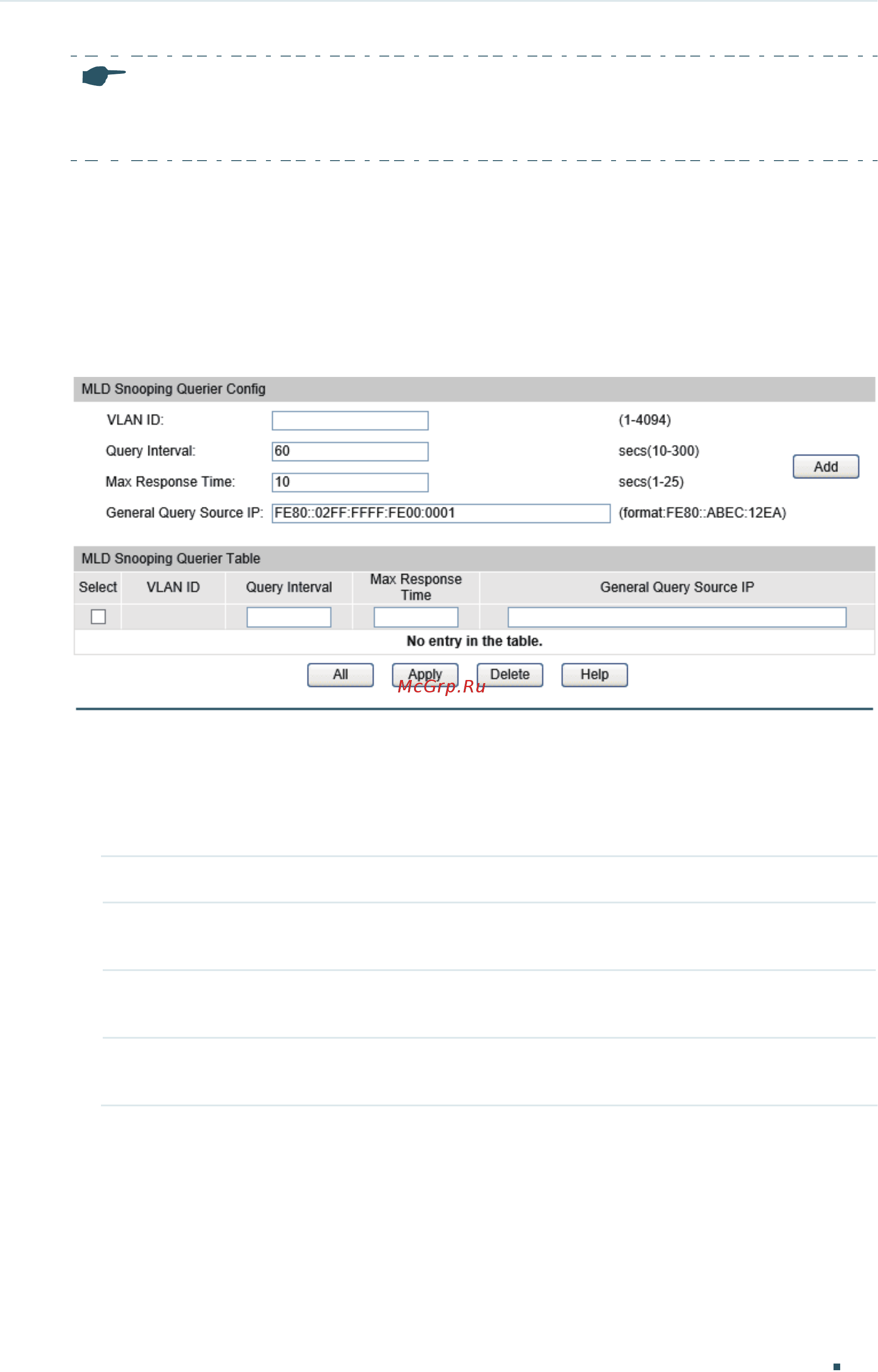Click the General Query Source IP config field
This screenshot has width=878, height=1372.
(441, 514)
